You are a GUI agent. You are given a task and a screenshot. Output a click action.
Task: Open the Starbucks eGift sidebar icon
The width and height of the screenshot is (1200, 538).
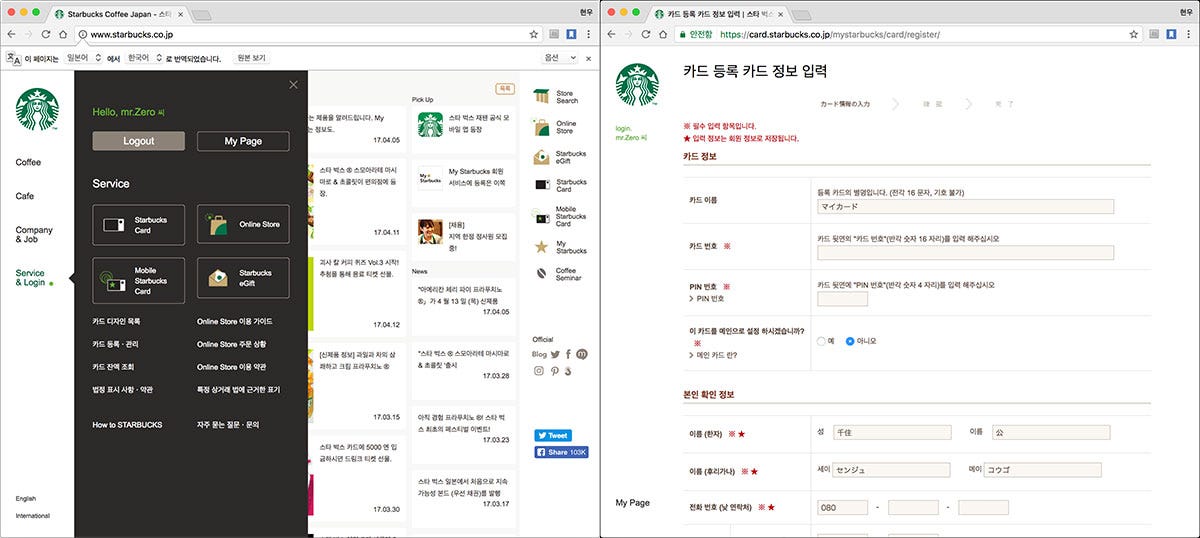540,157
